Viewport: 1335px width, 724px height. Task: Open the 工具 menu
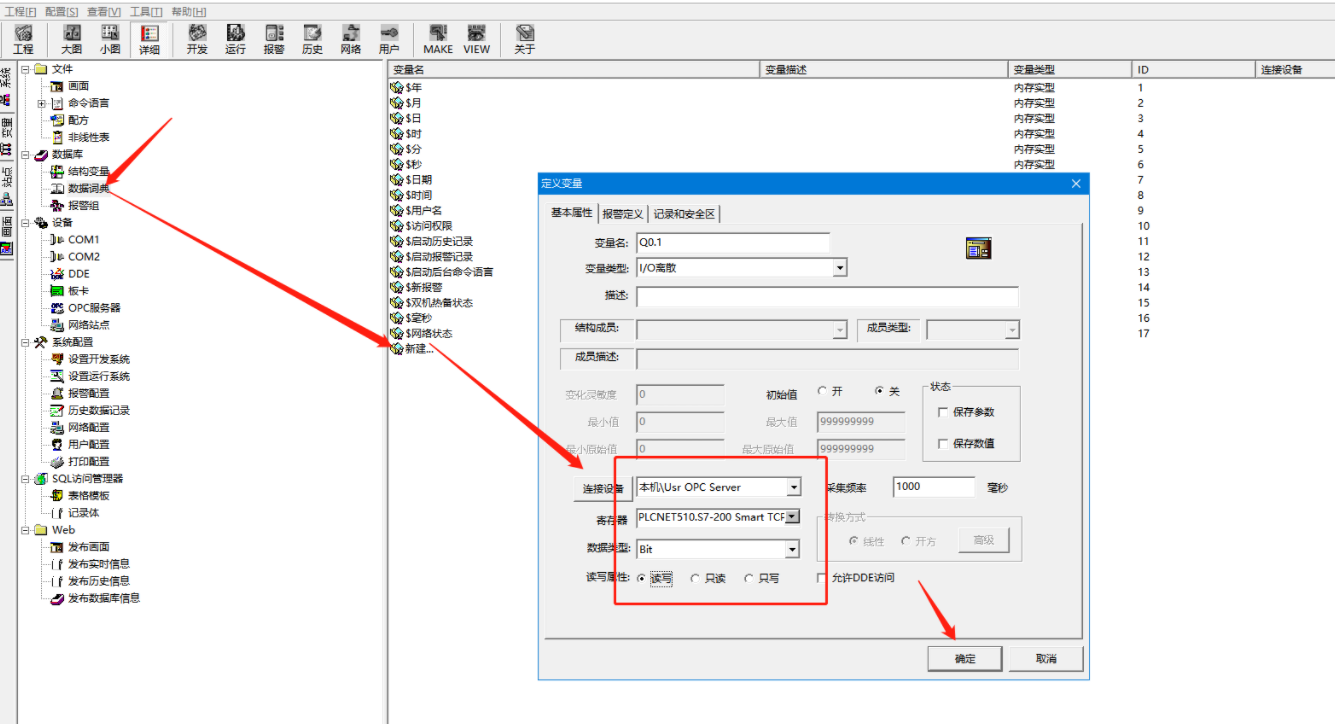[x=146, y=11]
